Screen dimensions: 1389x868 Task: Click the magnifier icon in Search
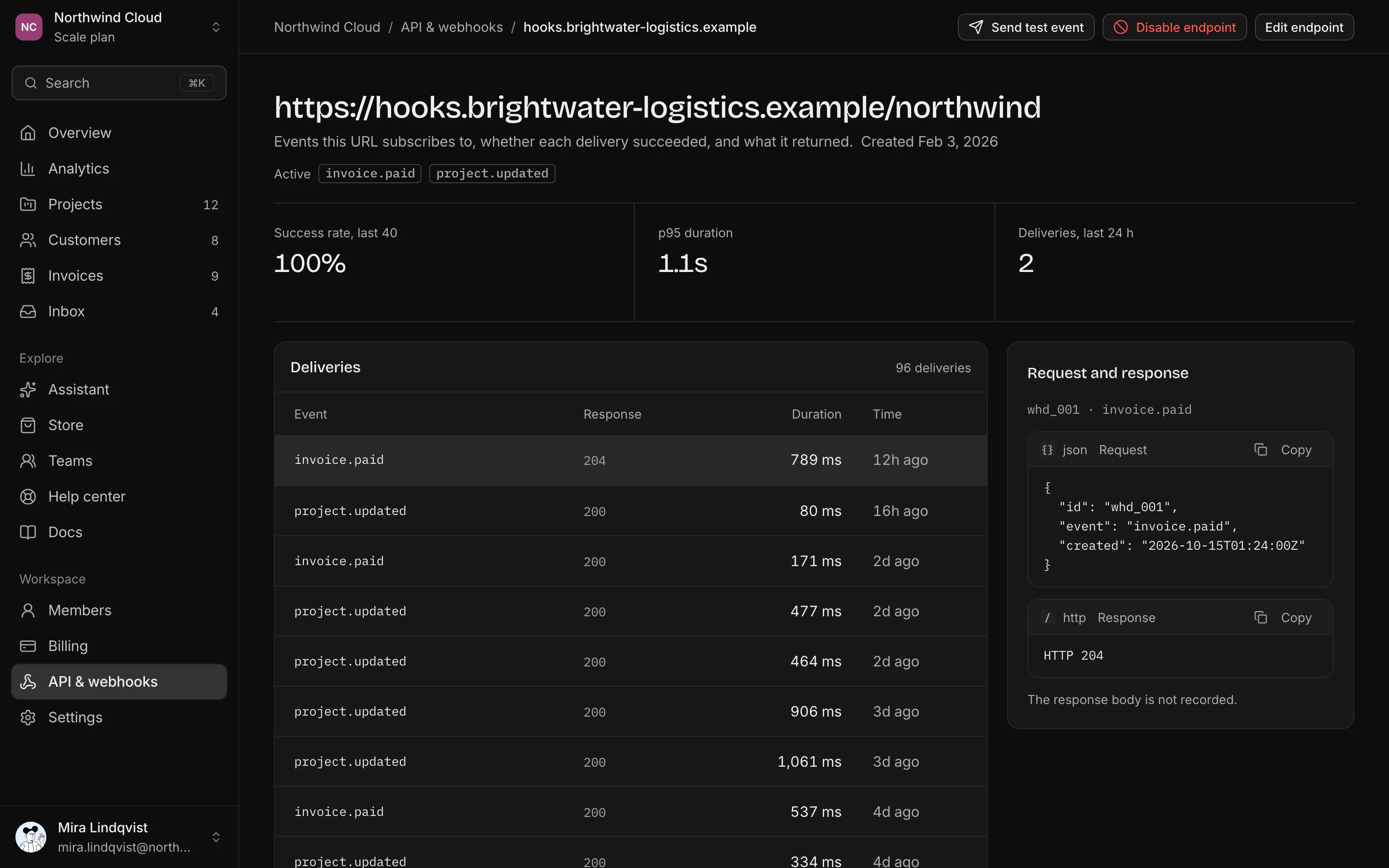(x=31, y=82)
